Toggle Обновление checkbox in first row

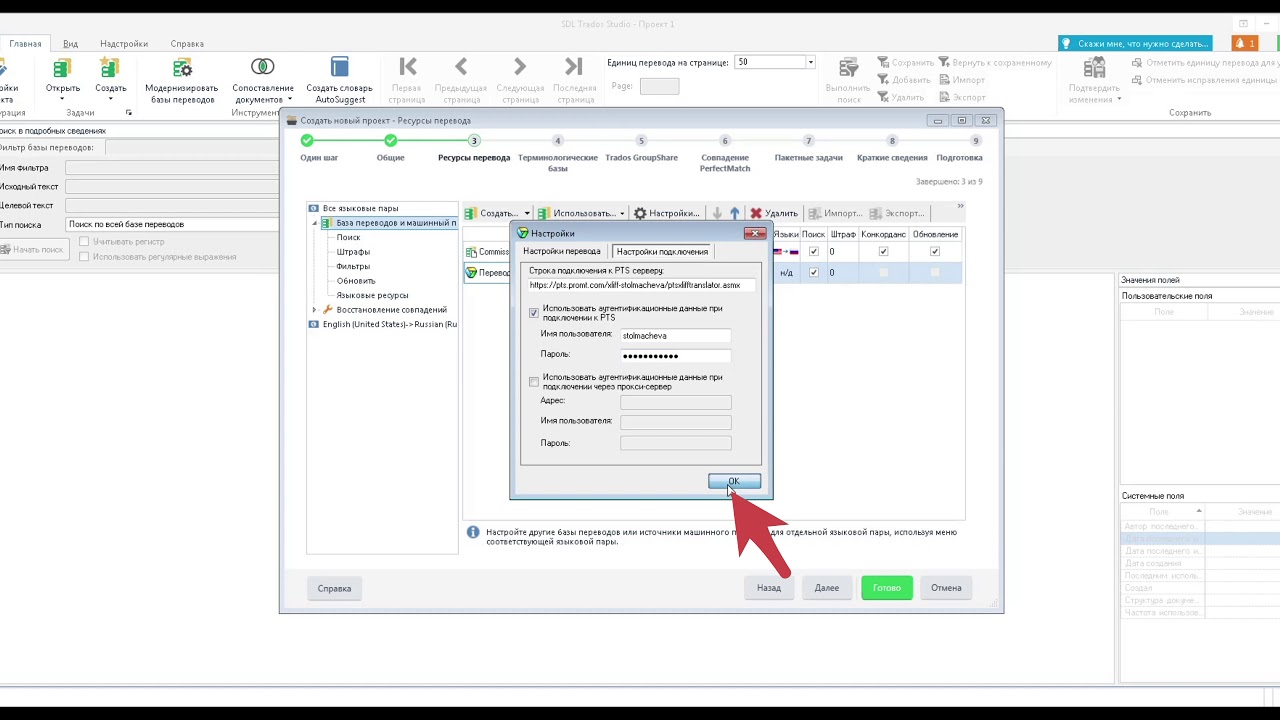(935, 251)
